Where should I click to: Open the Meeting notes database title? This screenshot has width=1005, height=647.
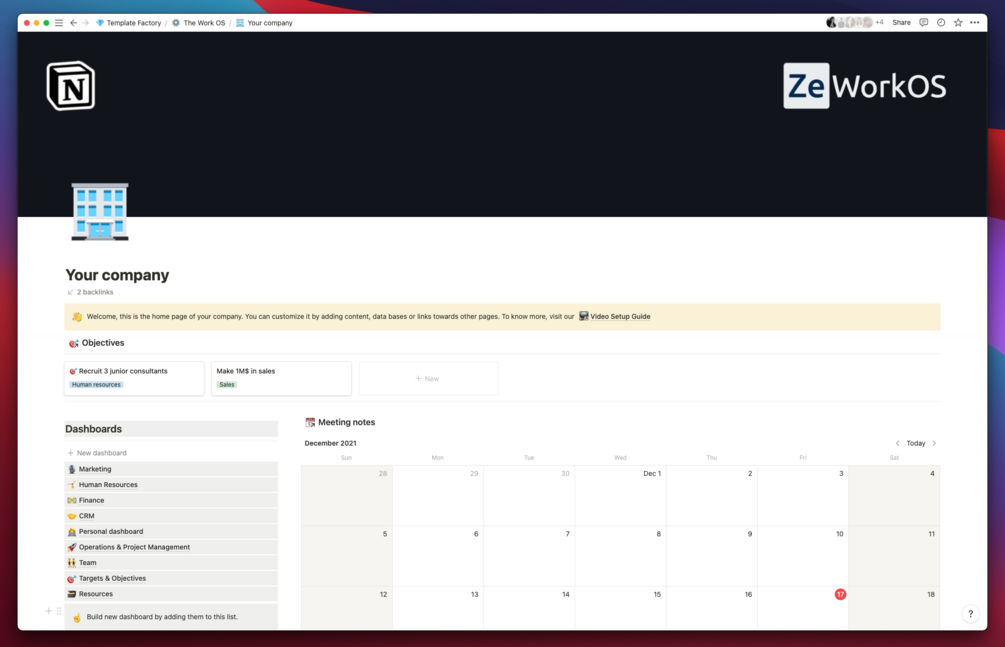click(346, 422)
